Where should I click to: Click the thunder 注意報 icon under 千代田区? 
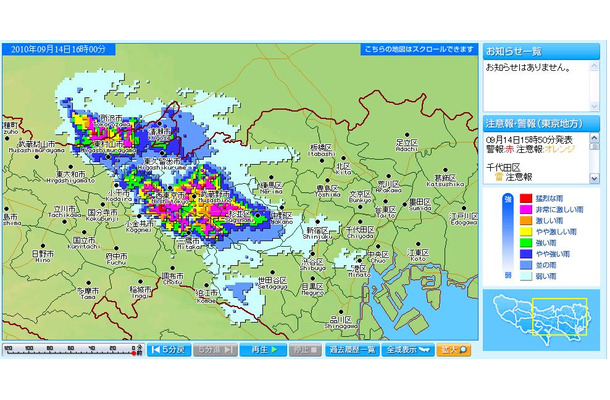pos(499,177)
